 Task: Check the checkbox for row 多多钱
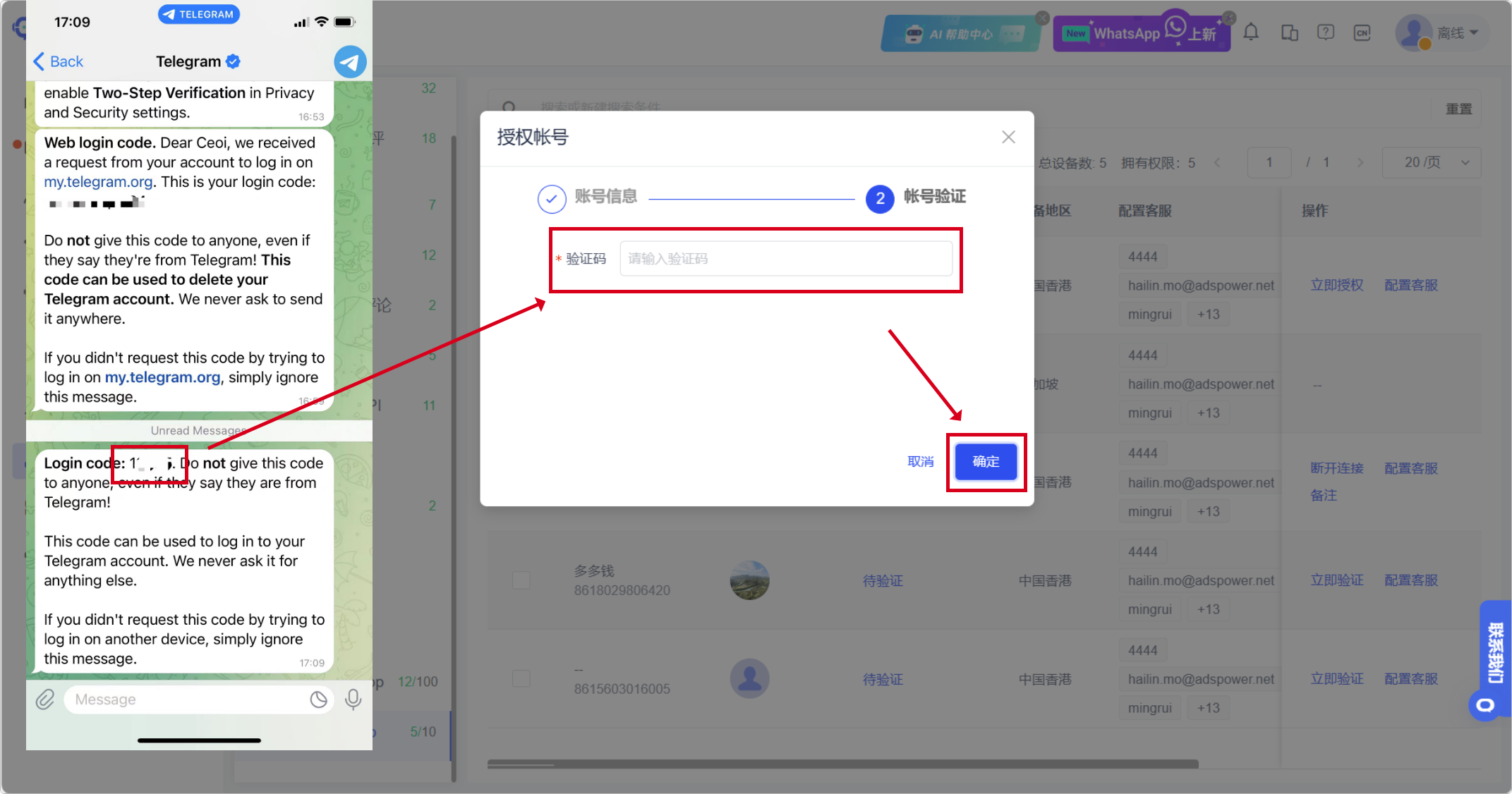click(x=521, y=580)
